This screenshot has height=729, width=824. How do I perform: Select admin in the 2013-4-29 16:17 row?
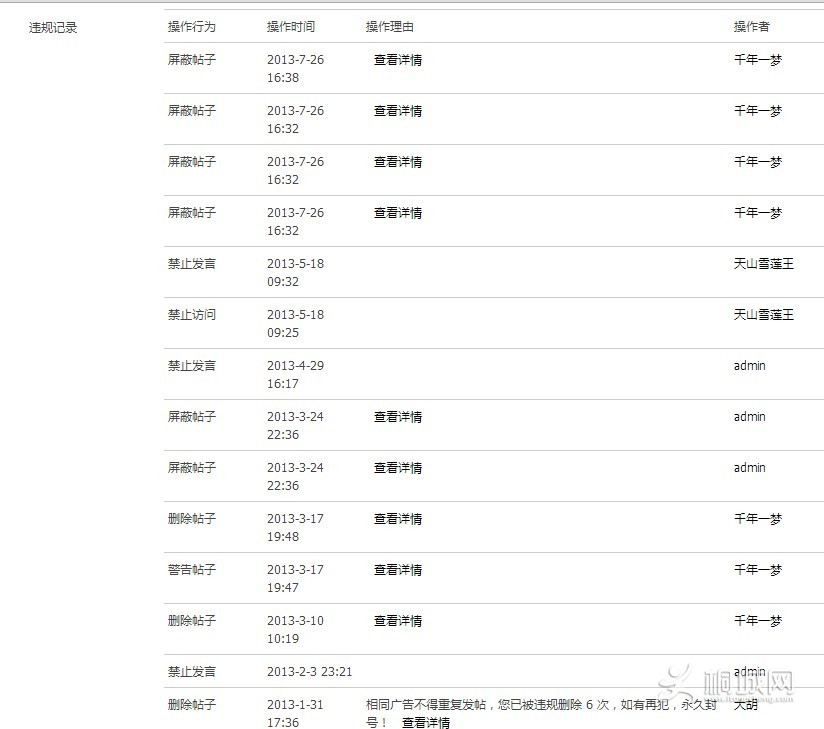click(749, 366)
